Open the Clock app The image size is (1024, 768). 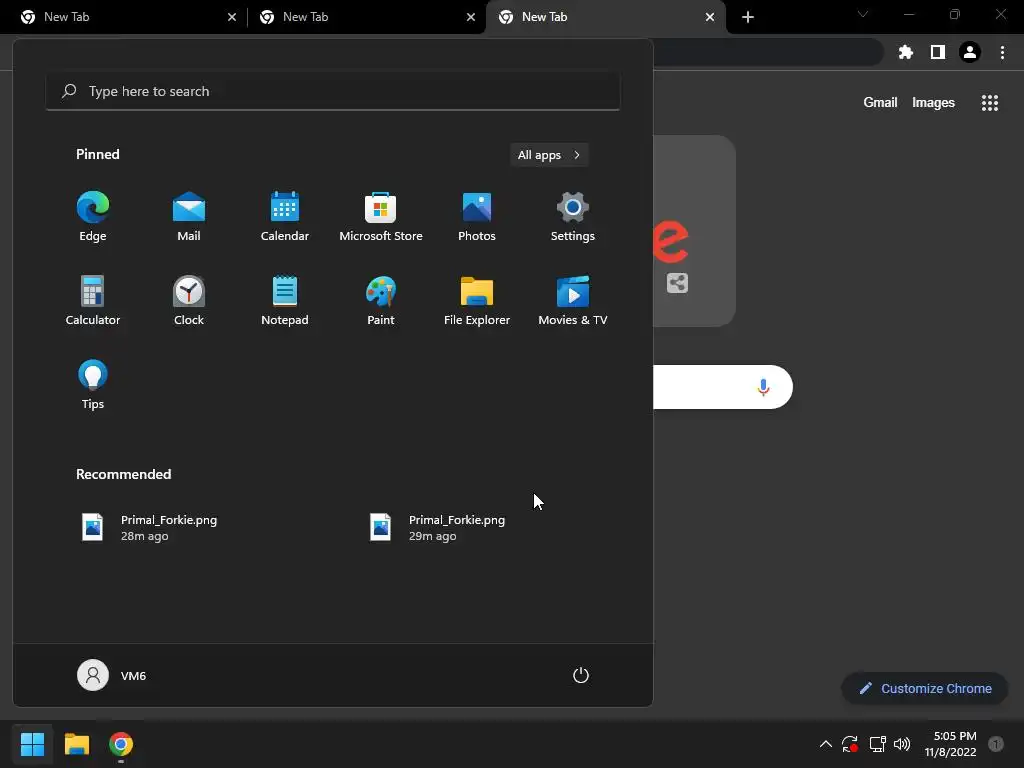tap(189, 300)
